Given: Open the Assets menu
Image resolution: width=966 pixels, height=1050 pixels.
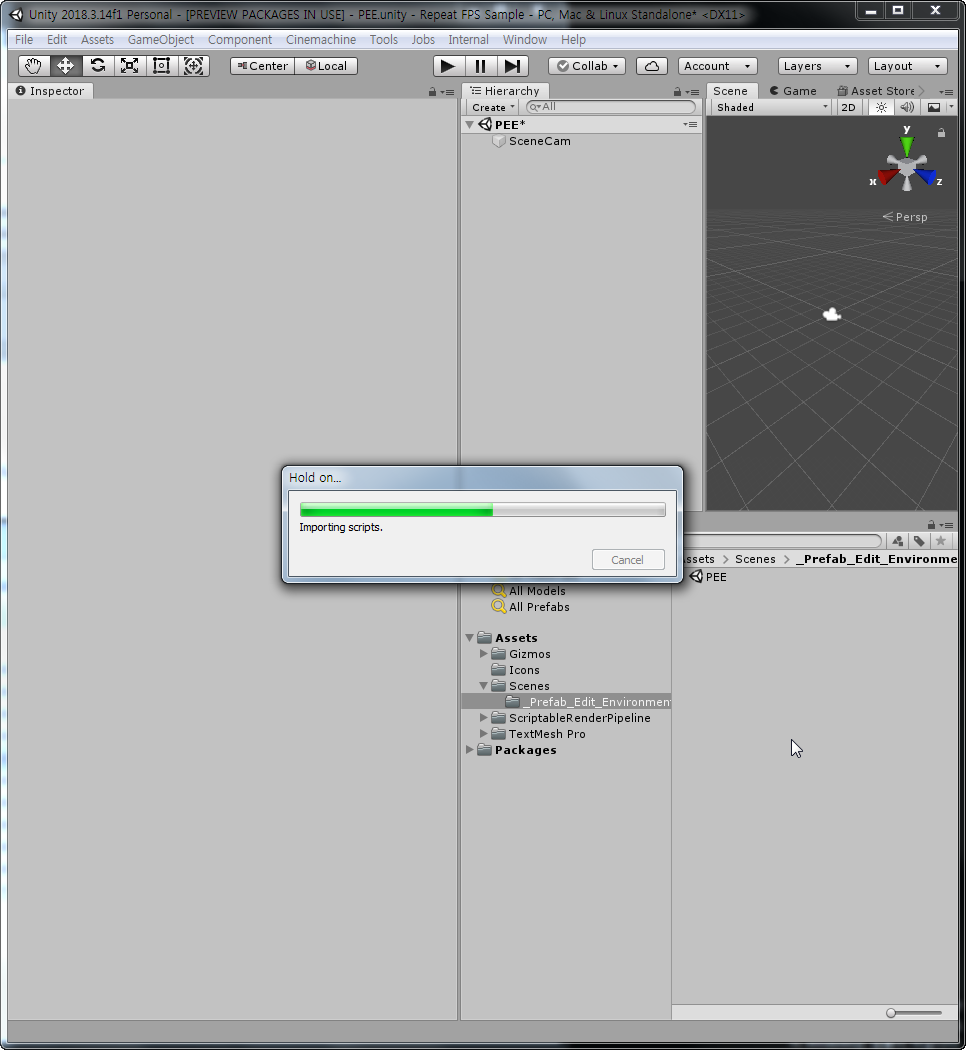Looking at the screenshot, I should (x=98, y=40).
